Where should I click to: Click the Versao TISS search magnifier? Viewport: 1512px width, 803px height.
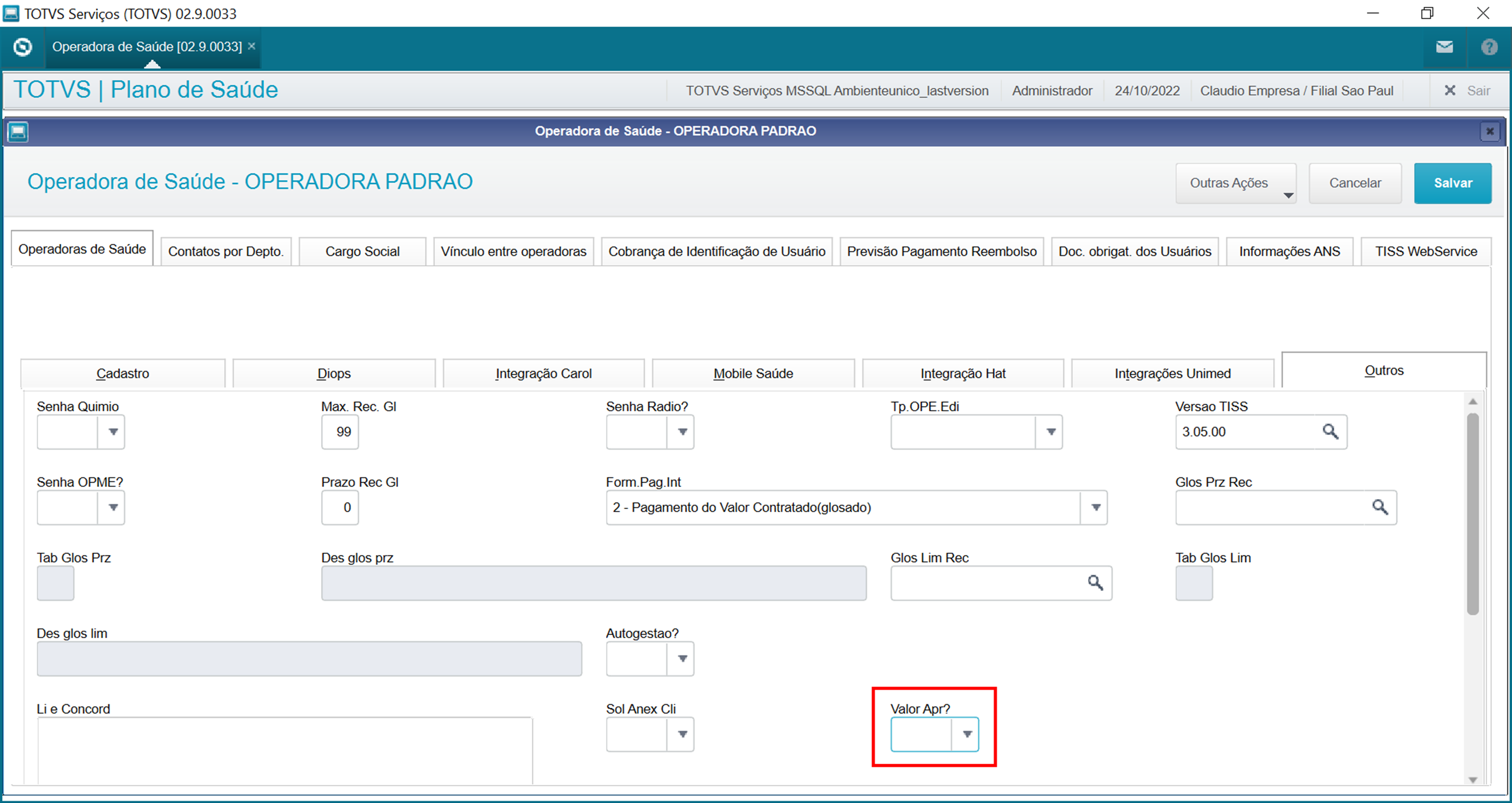pos(1330,431)
